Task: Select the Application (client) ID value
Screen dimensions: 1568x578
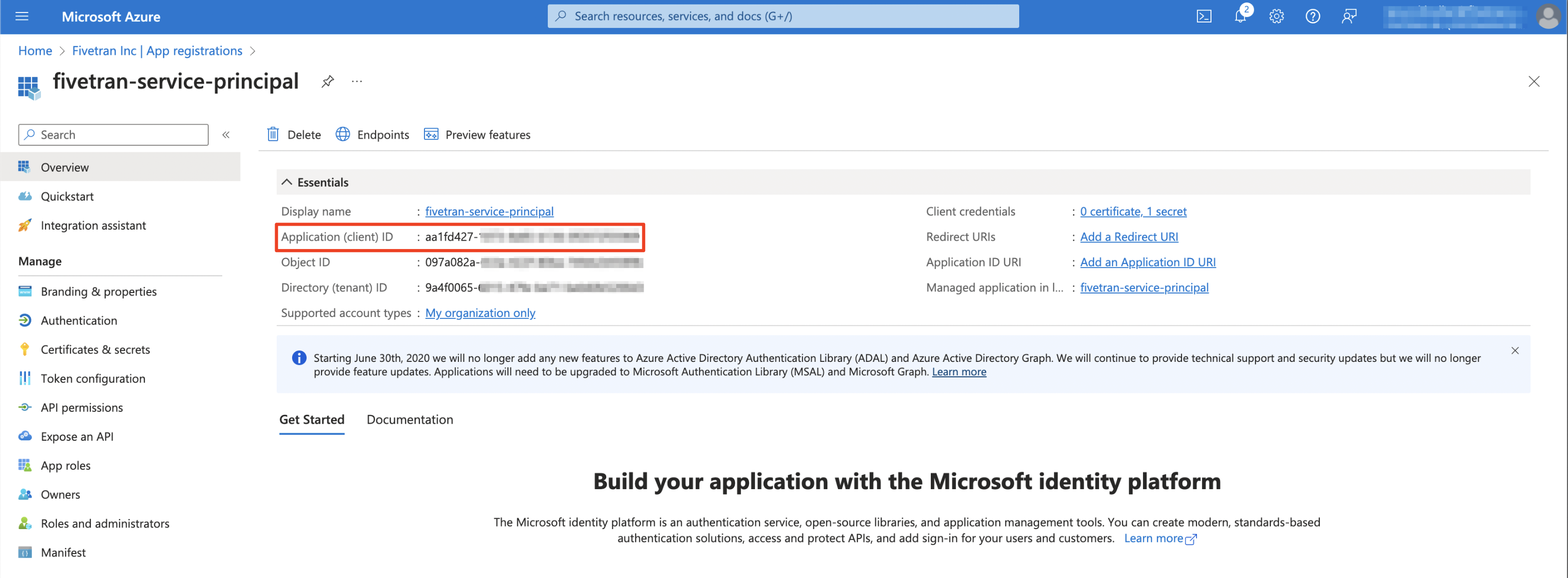Action: (x=532, y=237)
